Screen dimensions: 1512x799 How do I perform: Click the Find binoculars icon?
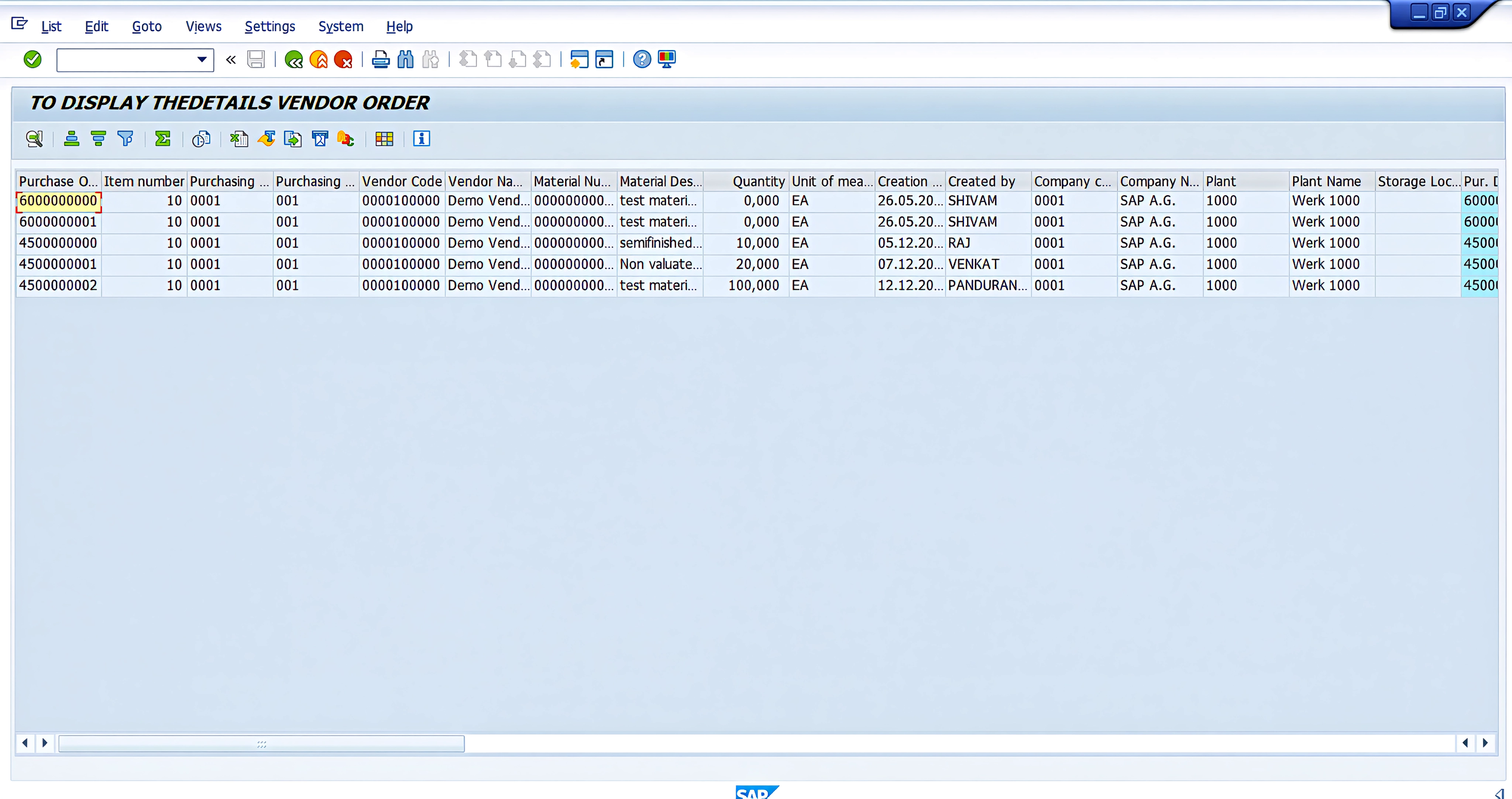pyautogui.click(x=405, y=59)
